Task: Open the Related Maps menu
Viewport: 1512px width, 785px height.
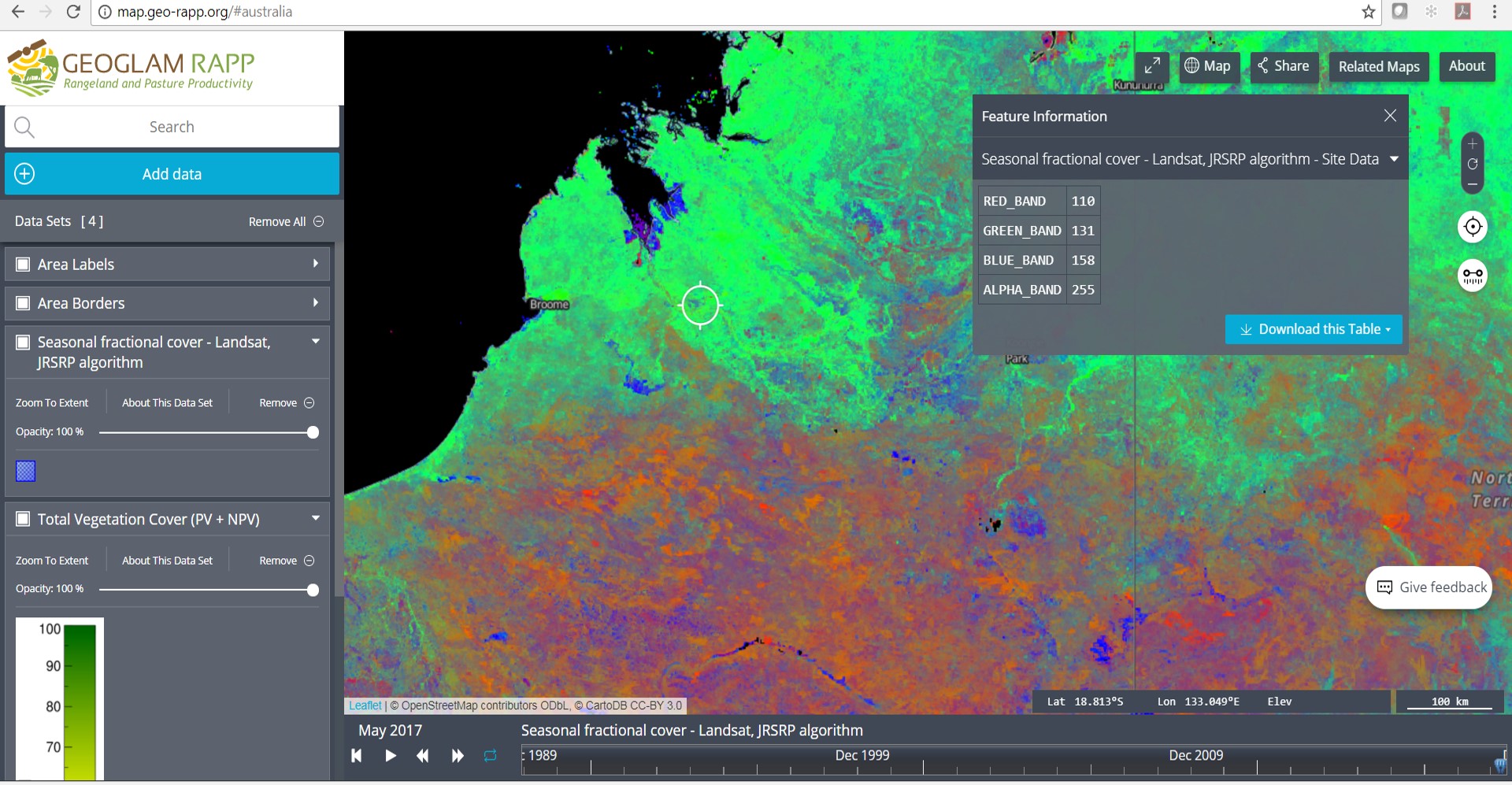Action: 1378,67
